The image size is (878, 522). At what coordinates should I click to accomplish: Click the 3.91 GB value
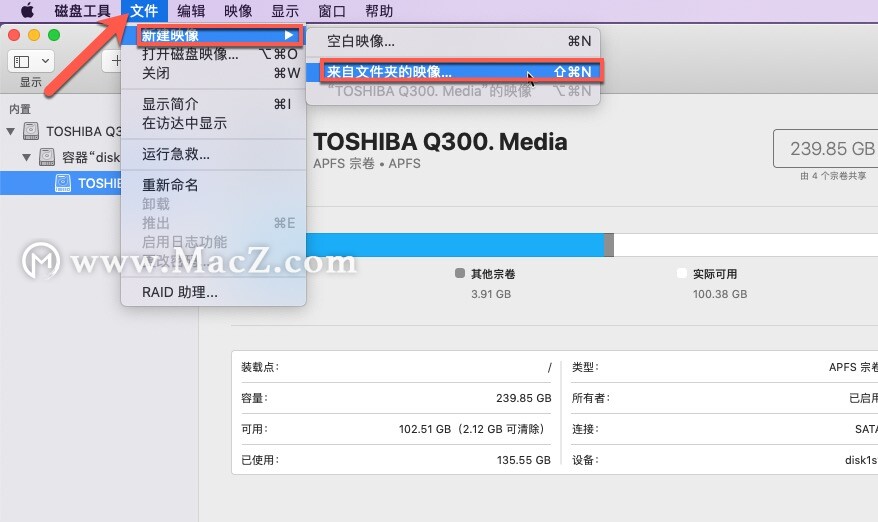(x=491, y=294)
